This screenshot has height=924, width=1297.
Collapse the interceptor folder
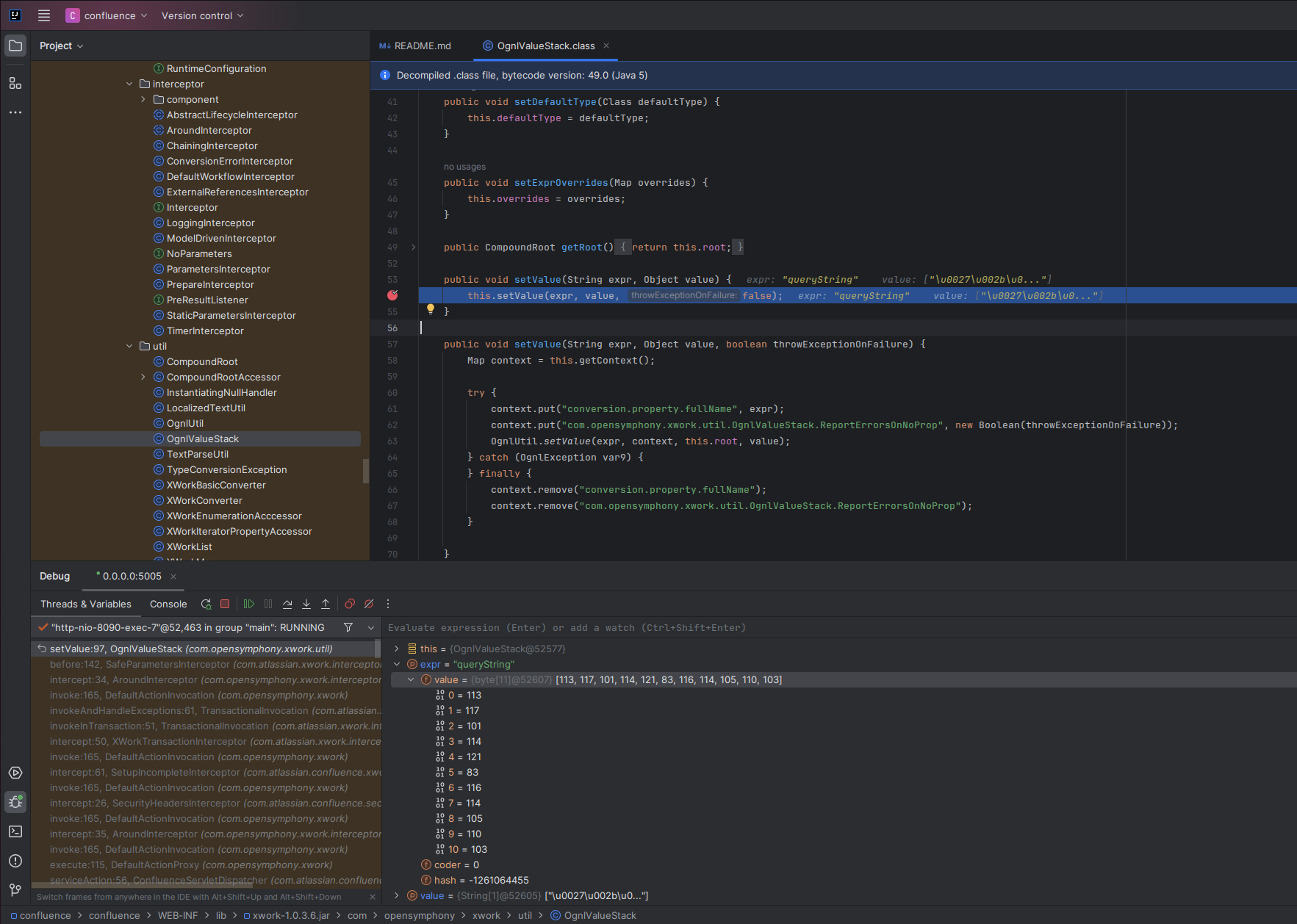(129, 84)
